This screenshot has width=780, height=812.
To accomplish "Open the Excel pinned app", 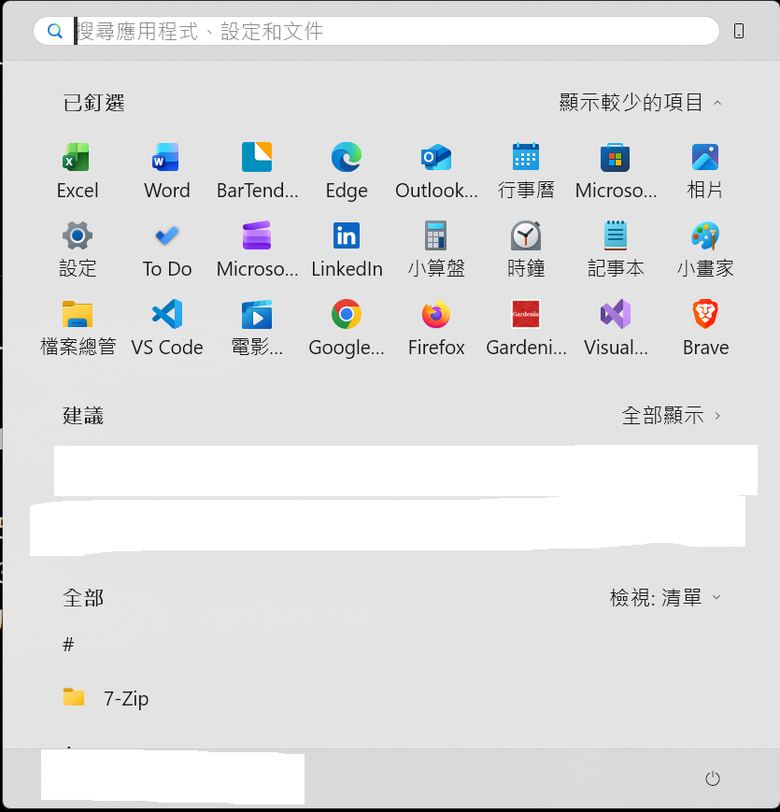I will tap(77, 170).
